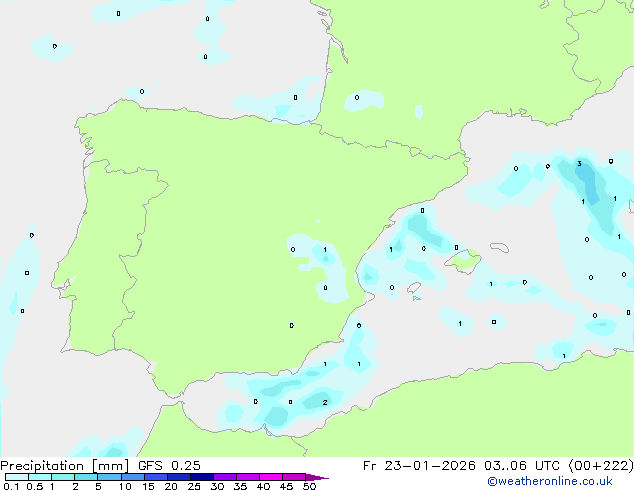Click the 'Fr 23-01-2026' date text
Screen dimensions: 634x490
pos(419,466)
